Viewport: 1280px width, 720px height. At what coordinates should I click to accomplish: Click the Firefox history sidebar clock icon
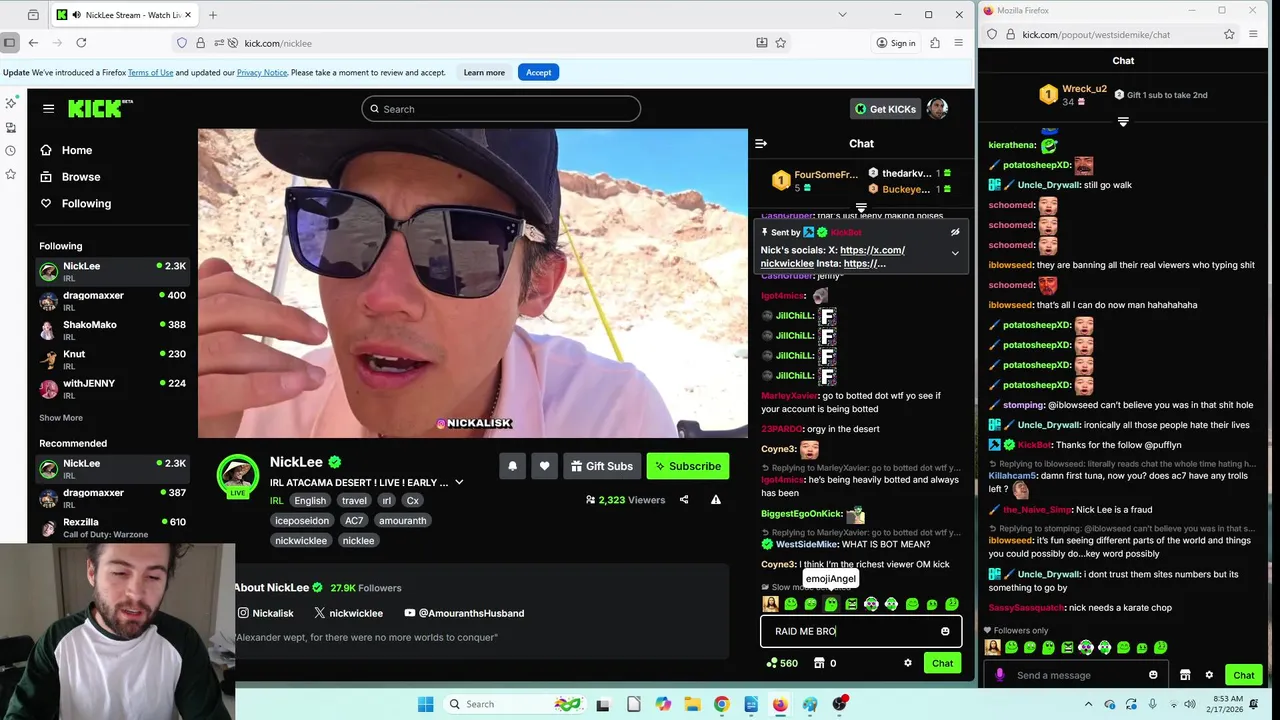pos(10,151)
